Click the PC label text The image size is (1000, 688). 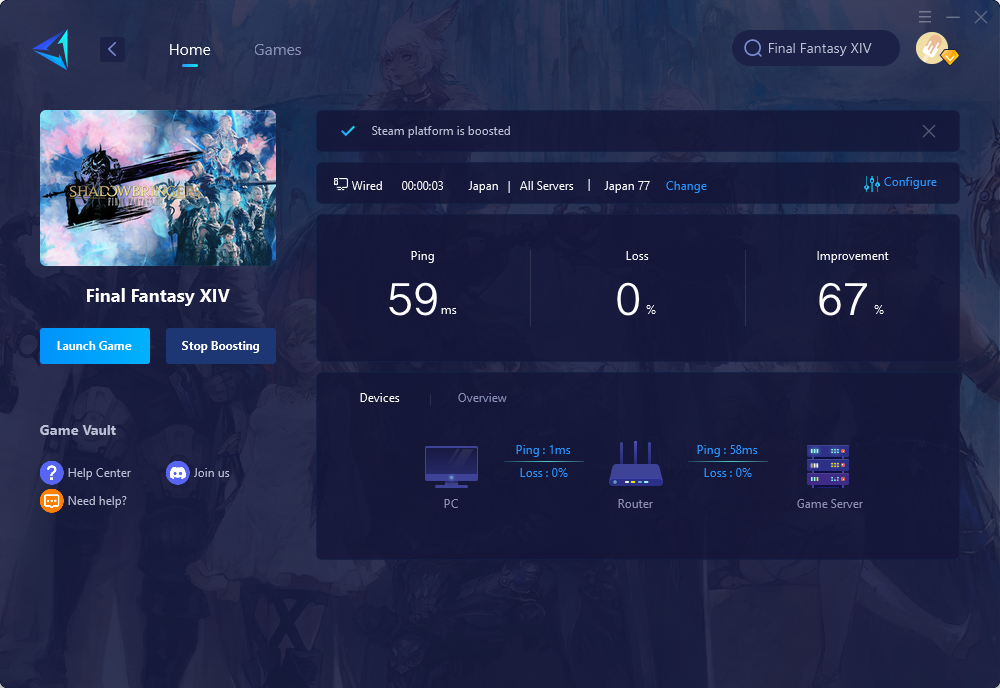coord(451,504)
